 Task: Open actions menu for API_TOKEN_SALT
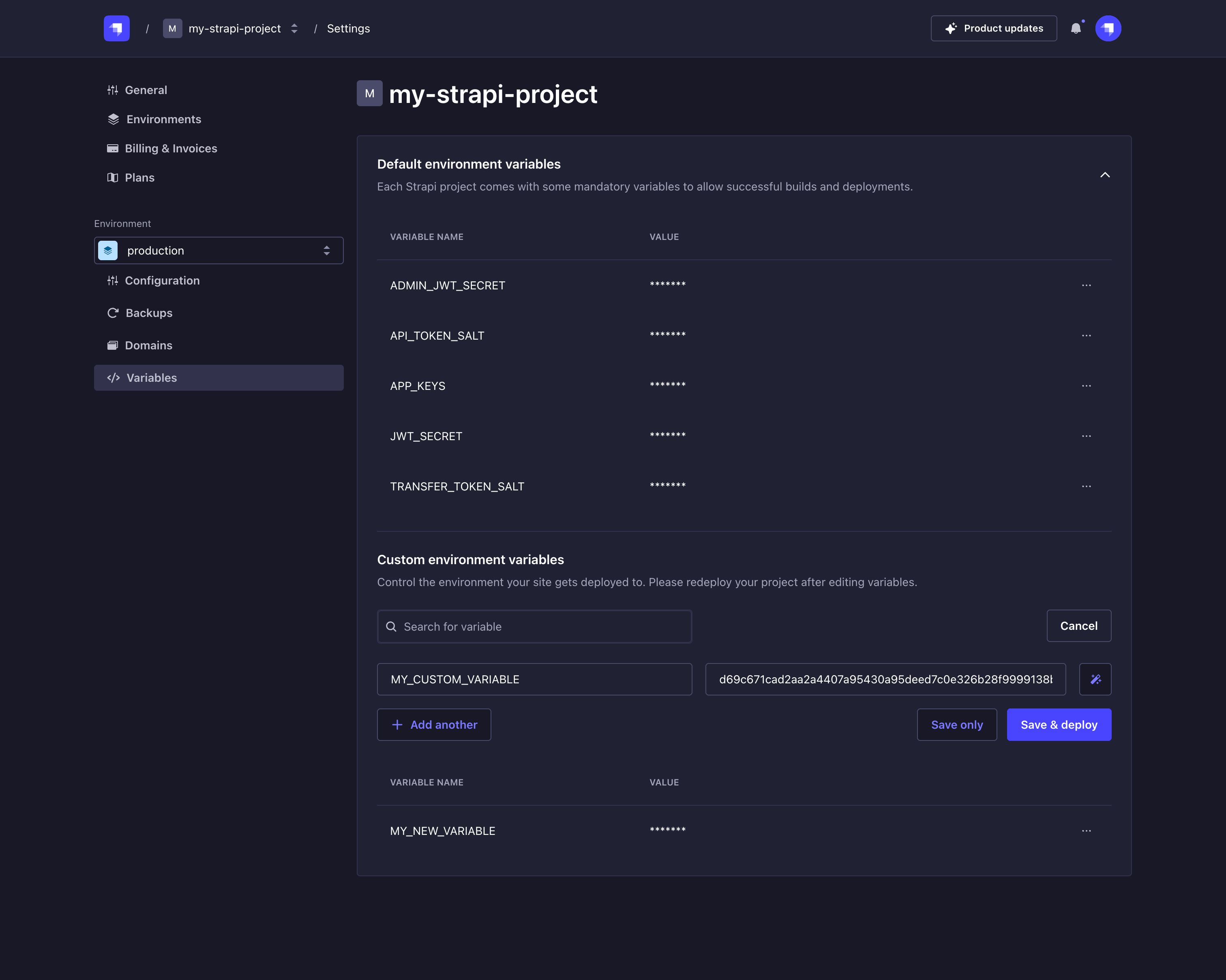[x=1086, y=336]
